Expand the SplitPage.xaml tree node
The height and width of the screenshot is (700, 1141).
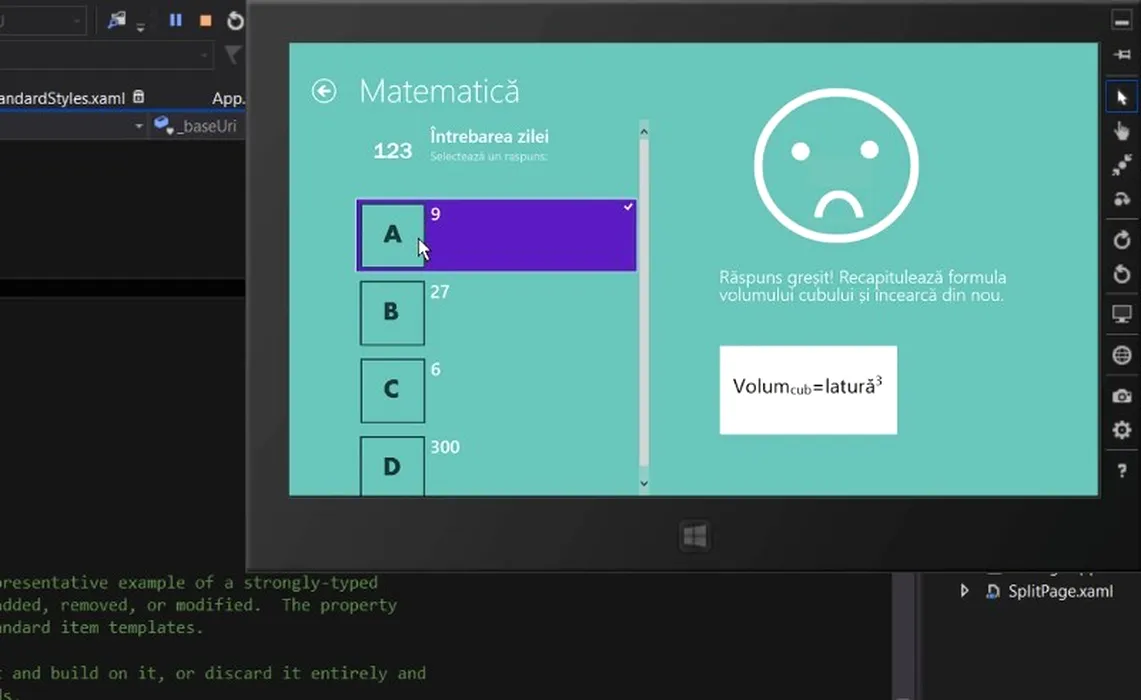coord(964,591)
